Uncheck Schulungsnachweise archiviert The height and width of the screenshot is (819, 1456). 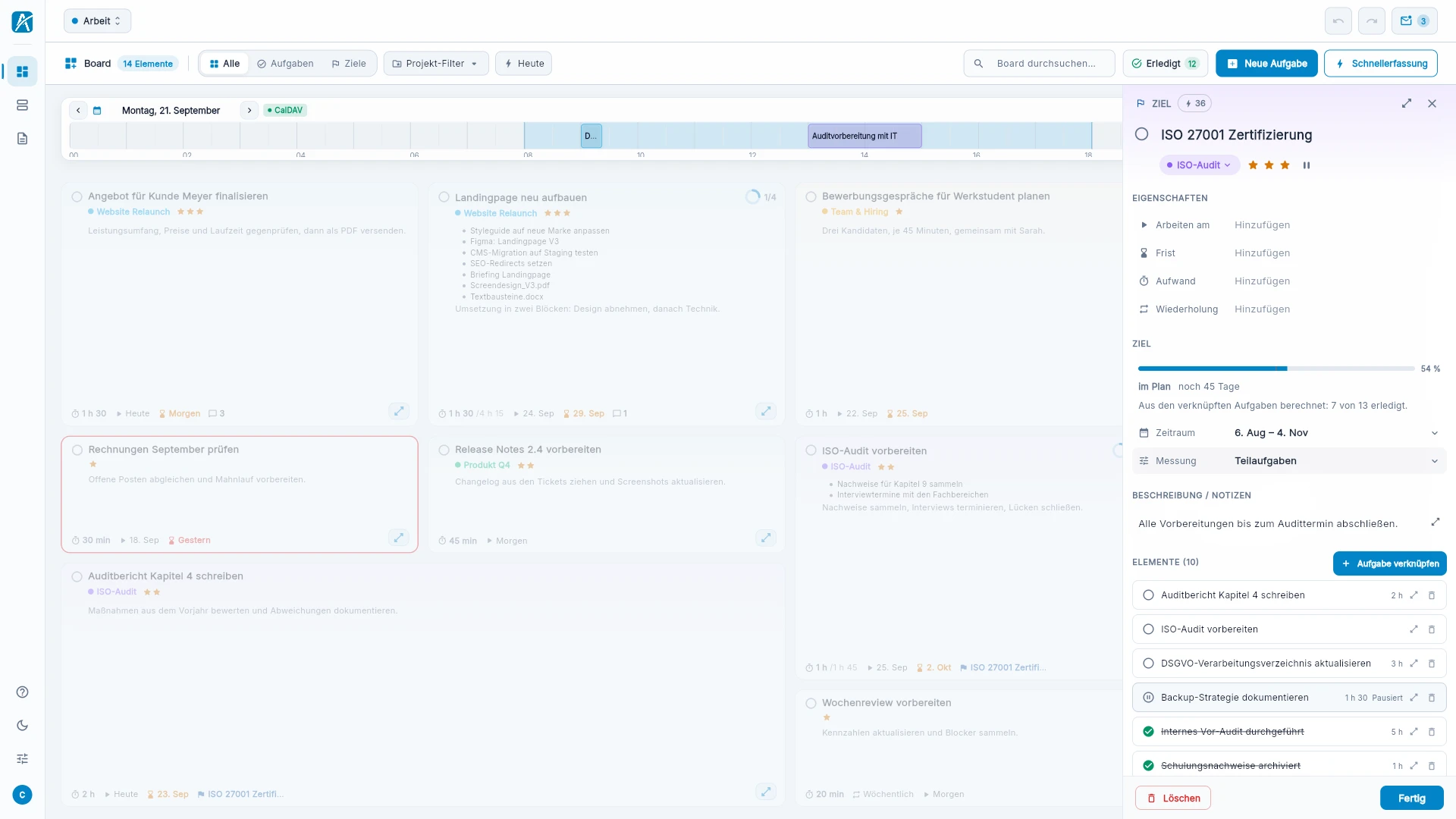click(x=1148, y=766)
